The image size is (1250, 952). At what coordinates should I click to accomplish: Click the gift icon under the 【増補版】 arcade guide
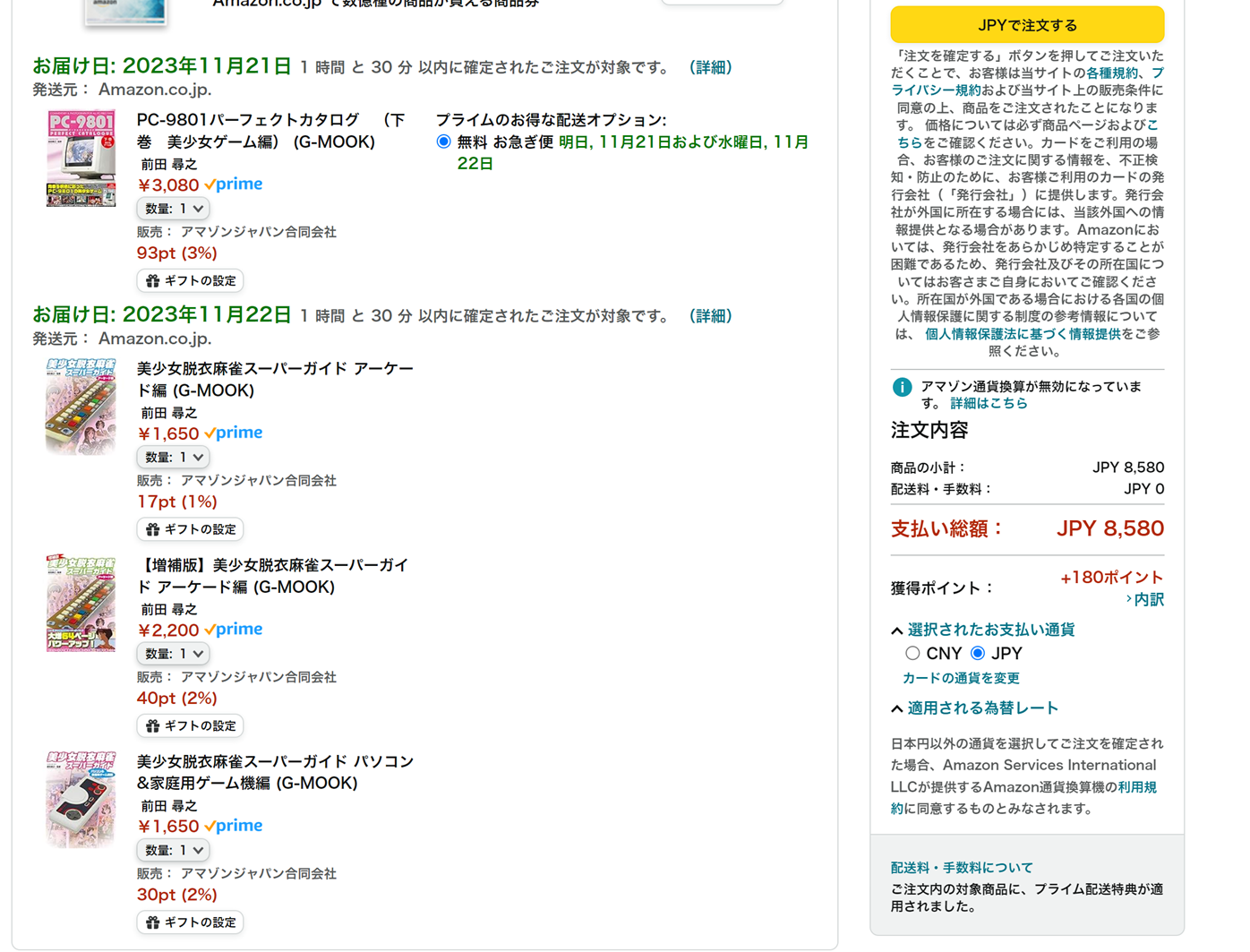tap(153, 726)
